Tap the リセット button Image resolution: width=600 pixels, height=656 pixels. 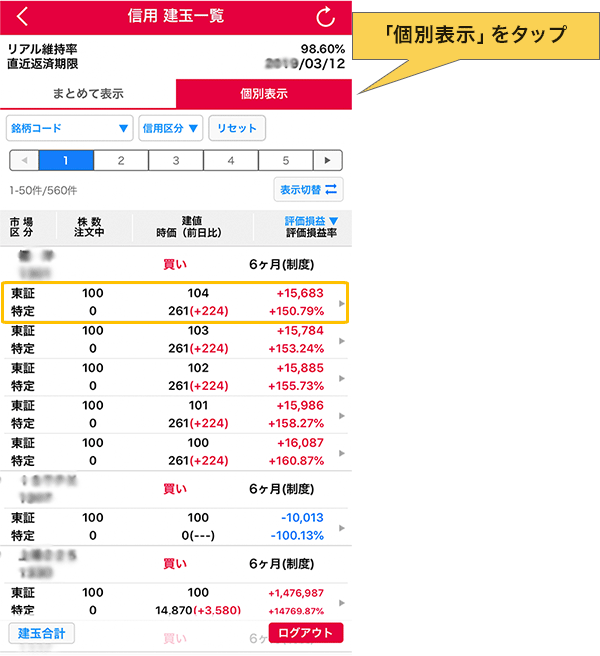coord(237,128)
